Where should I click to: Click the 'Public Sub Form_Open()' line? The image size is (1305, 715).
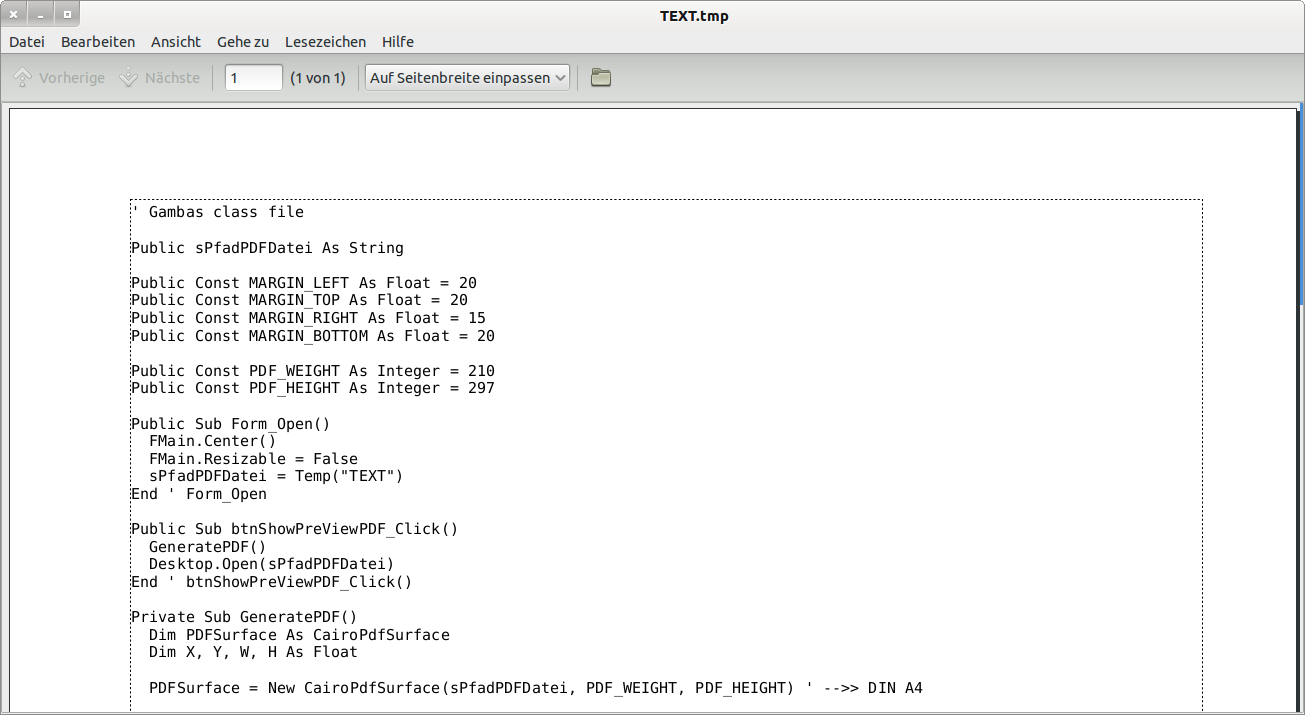point(230,424)
